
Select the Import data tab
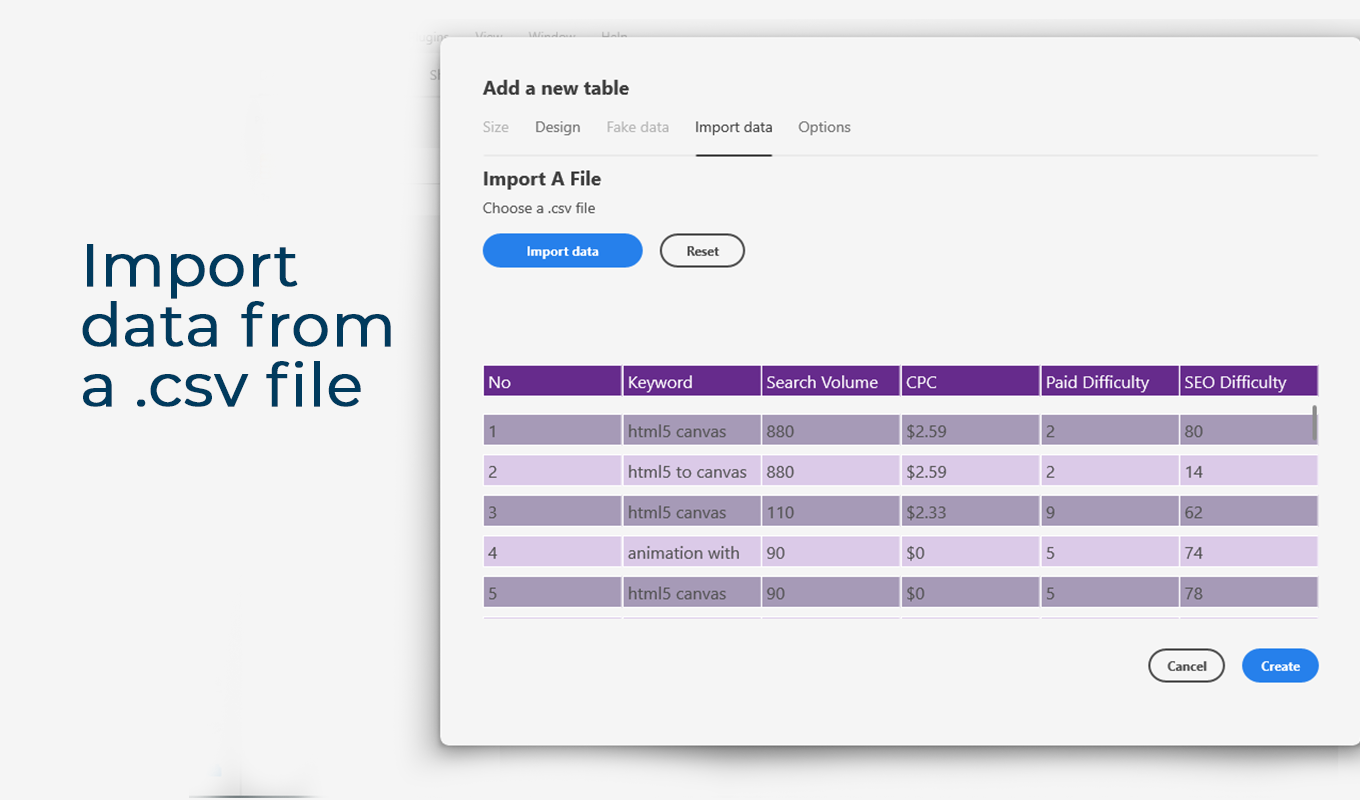tap(734, 127)
